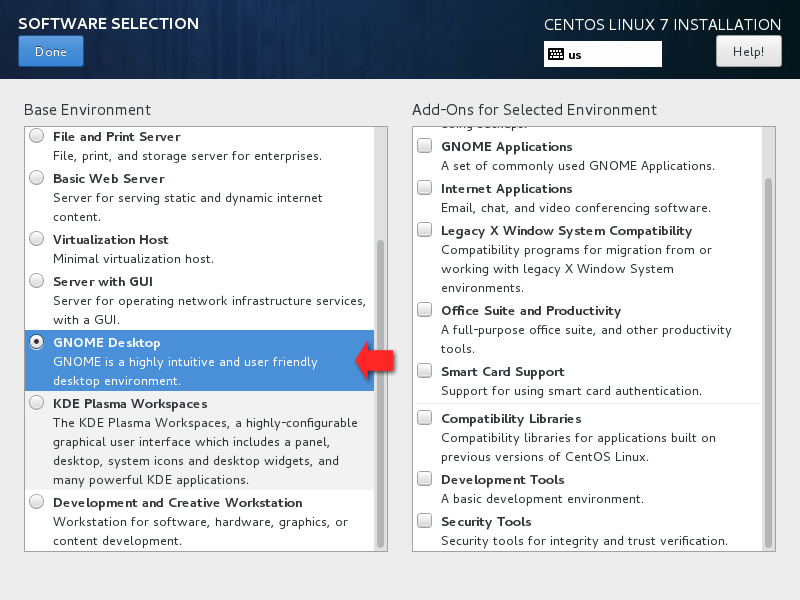The image size is (800, 600).
Task: Enable the Development Tools checkbox
Action: (424, 479)
